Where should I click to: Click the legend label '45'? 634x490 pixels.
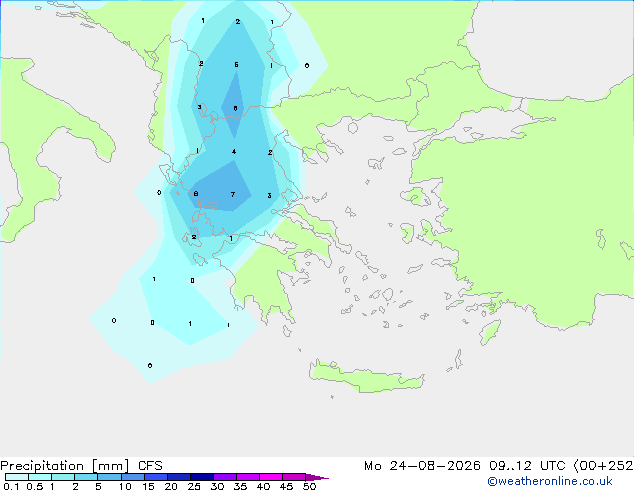(286, 486)
